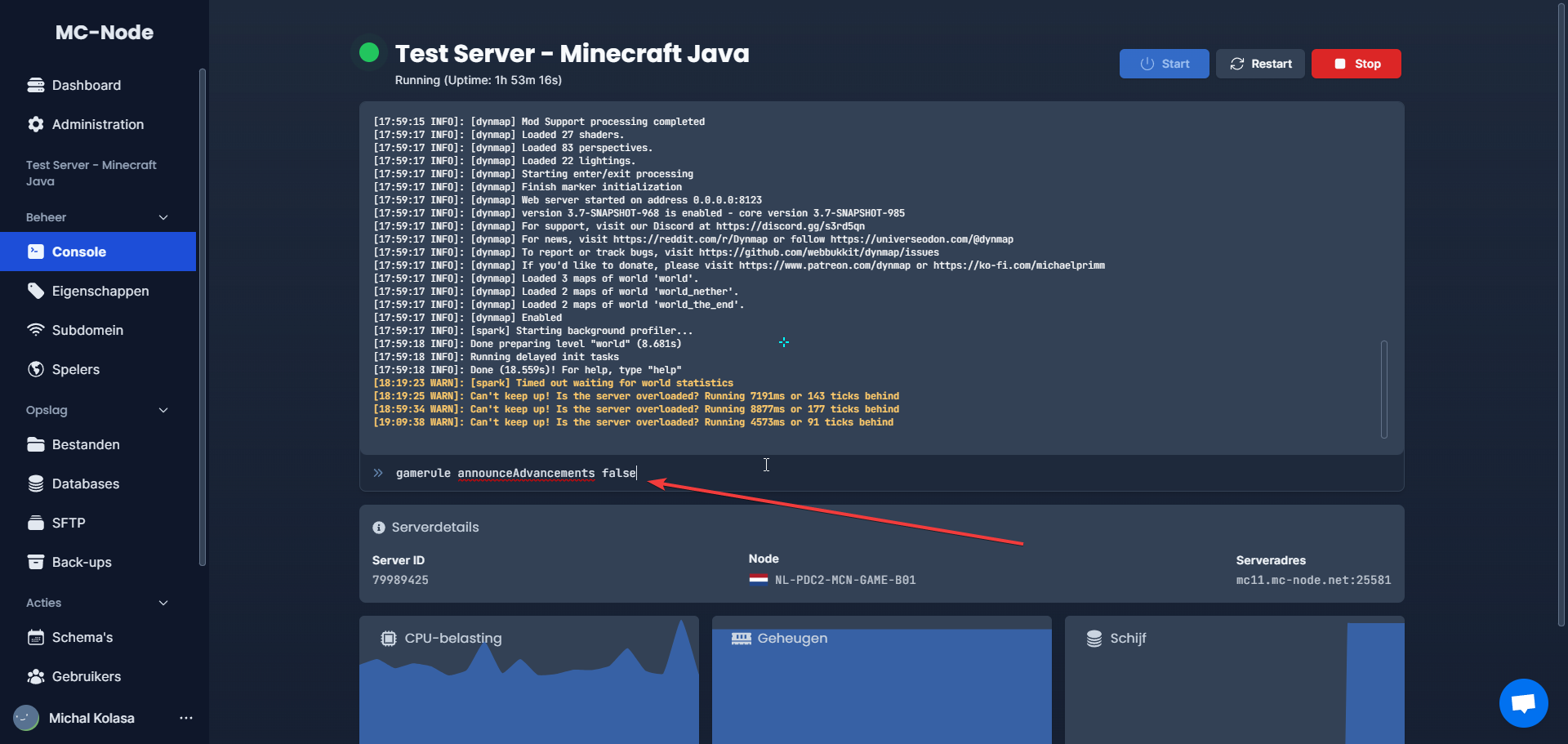Restart the server
The image size is (1568, 744).
[1260, 64]
